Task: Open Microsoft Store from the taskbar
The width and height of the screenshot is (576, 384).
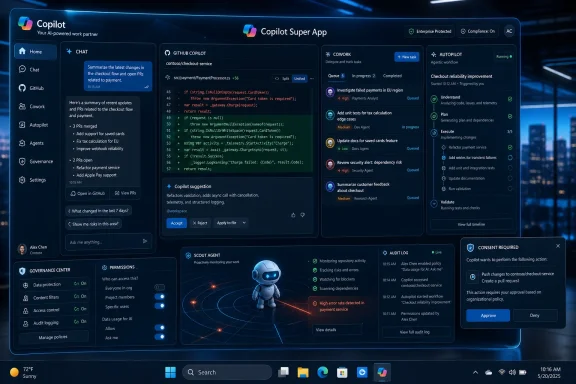Action: (342, 372)
